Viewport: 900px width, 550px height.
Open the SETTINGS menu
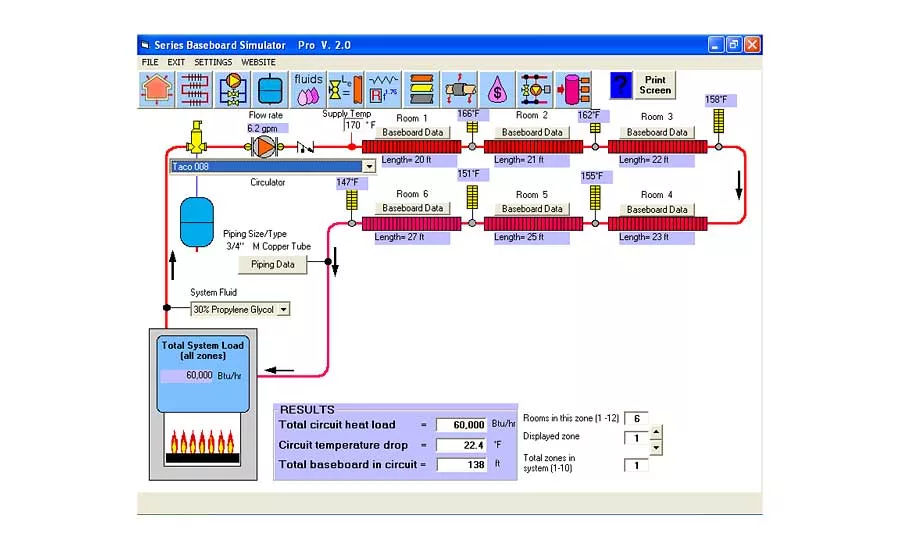click(x=213, y=62)
